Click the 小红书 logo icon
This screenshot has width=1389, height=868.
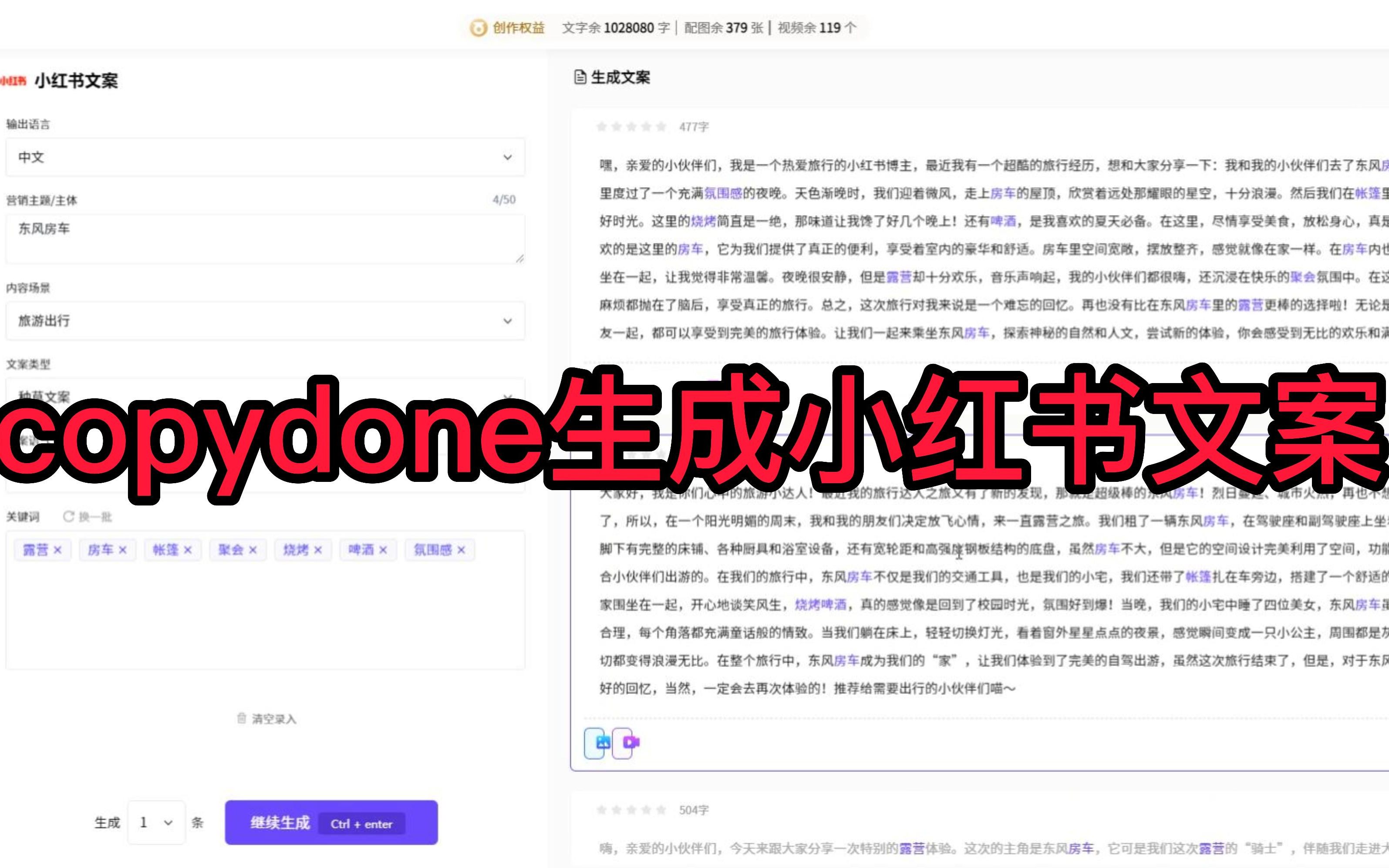pos(13,81)
